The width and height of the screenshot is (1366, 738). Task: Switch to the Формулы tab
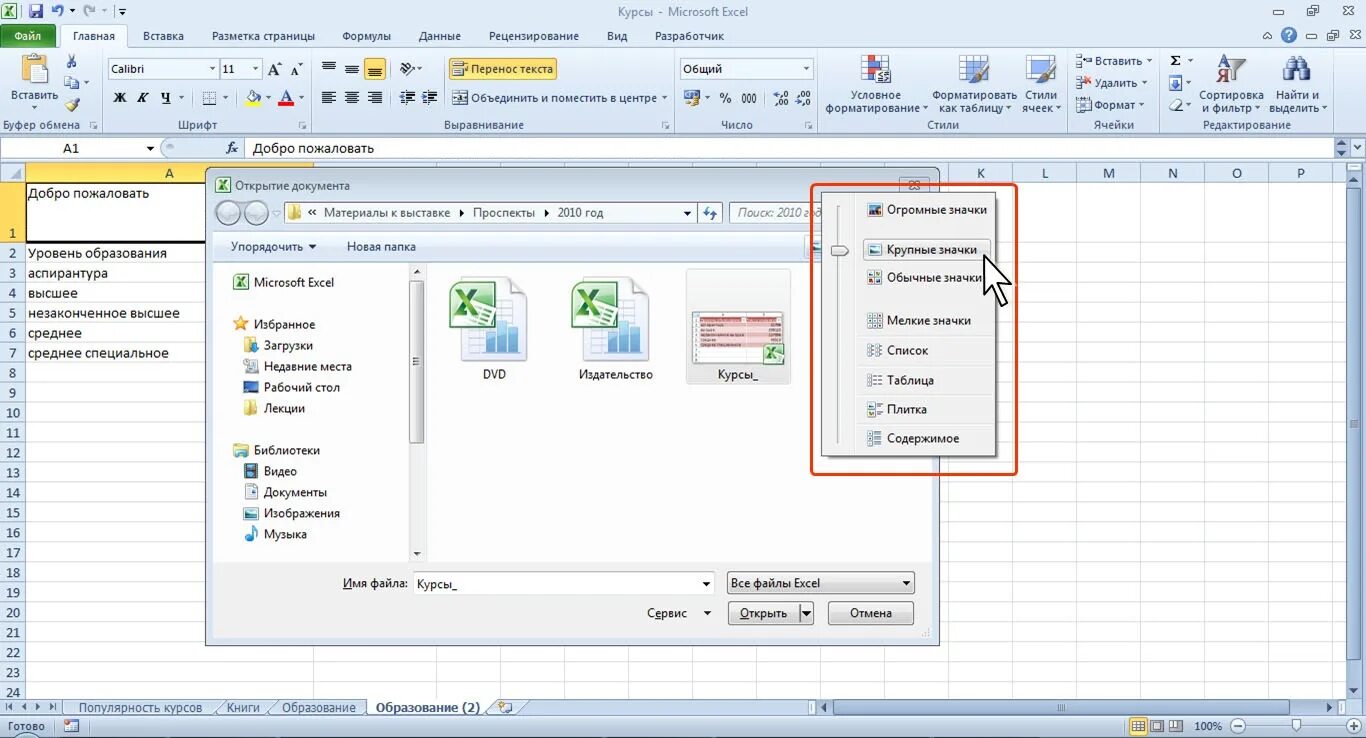click(x=366, y=36)
